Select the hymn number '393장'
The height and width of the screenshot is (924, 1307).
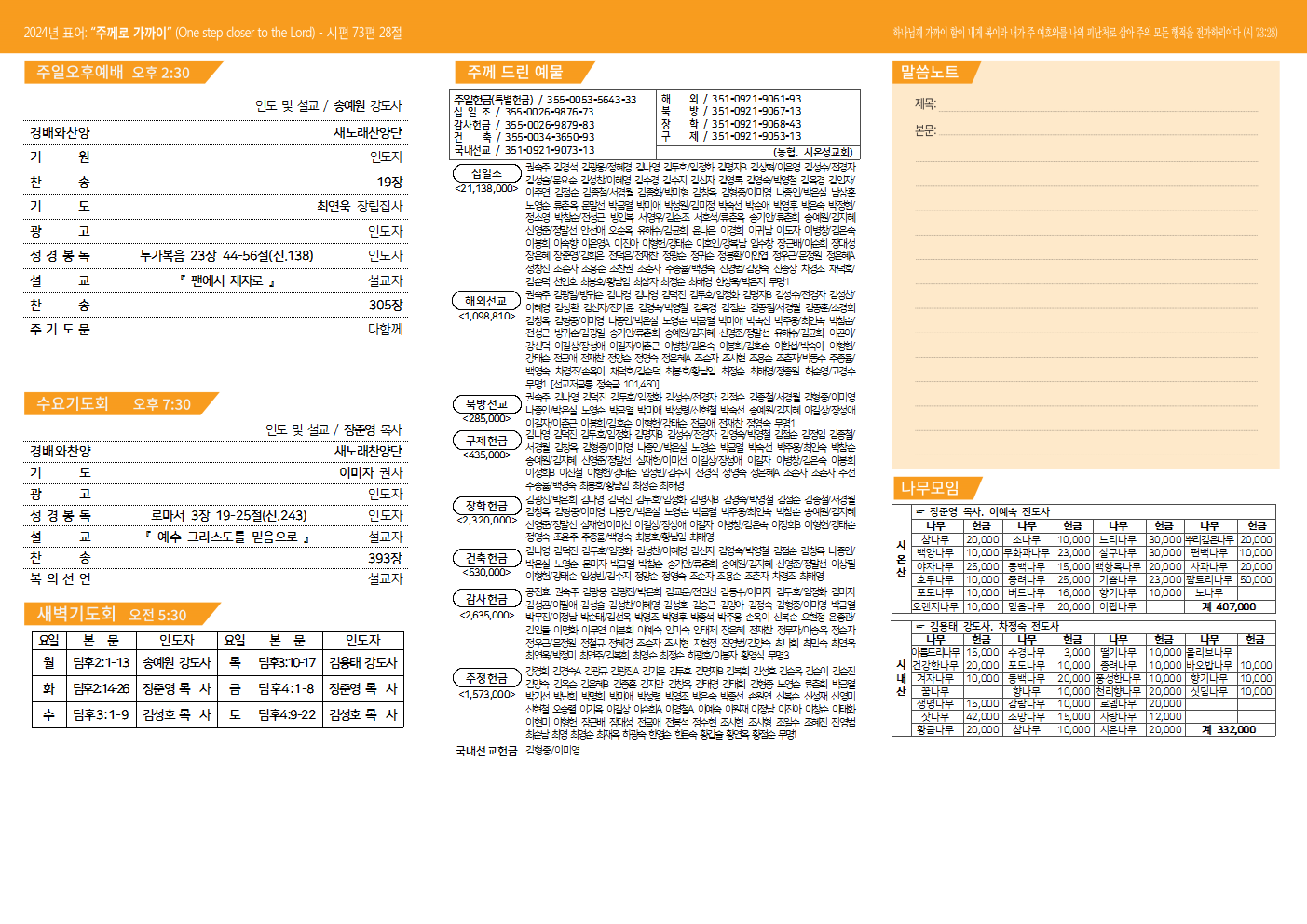click(x=385, y=558)
